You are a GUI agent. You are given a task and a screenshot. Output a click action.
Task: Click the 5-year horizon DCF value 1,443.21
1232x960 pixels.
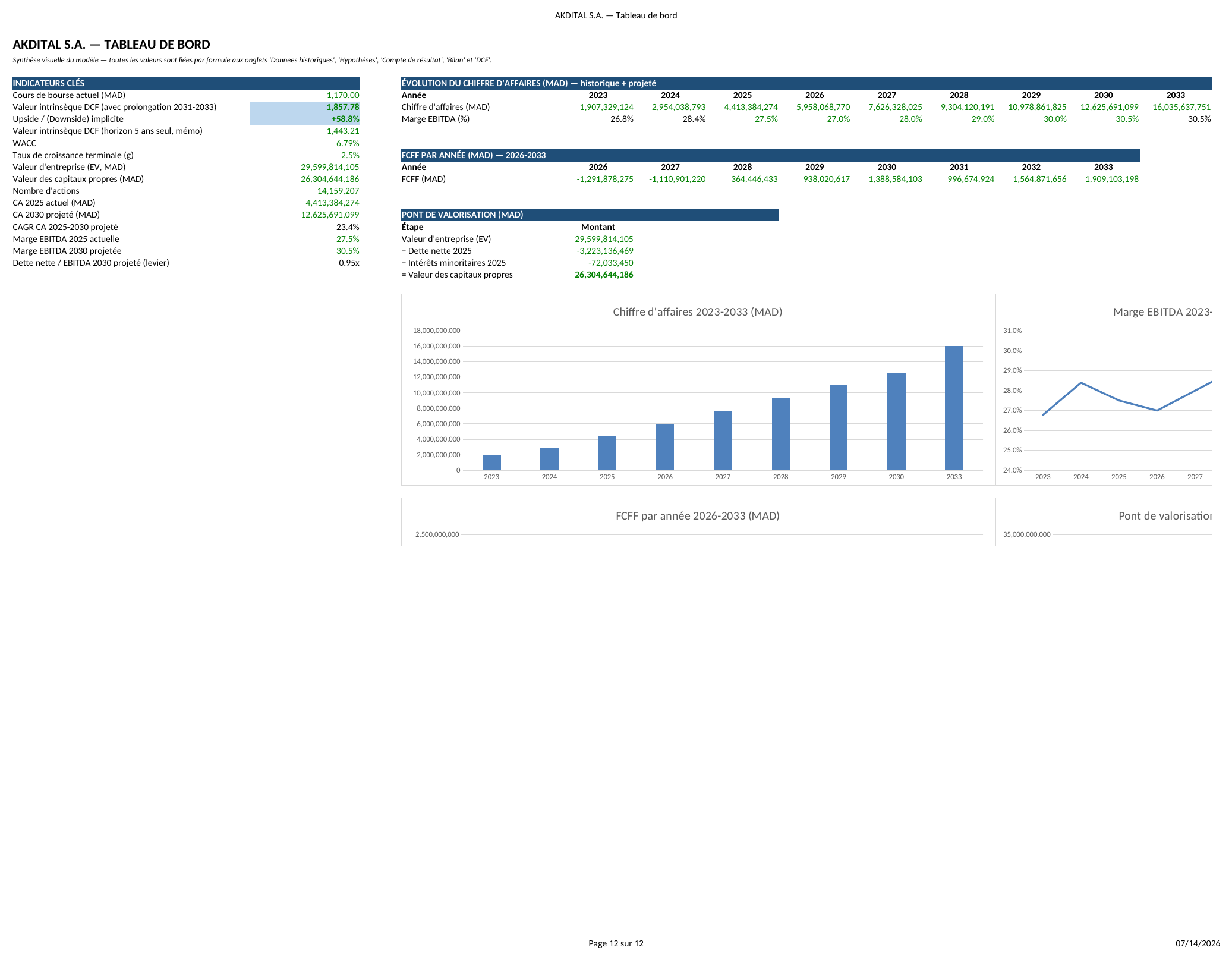click(x=343, y=131)
